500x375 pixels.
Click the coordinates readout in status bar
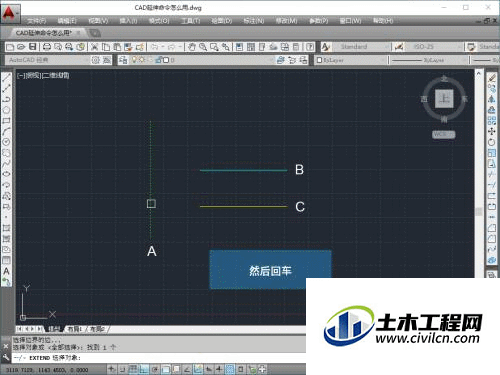(47, 370)
